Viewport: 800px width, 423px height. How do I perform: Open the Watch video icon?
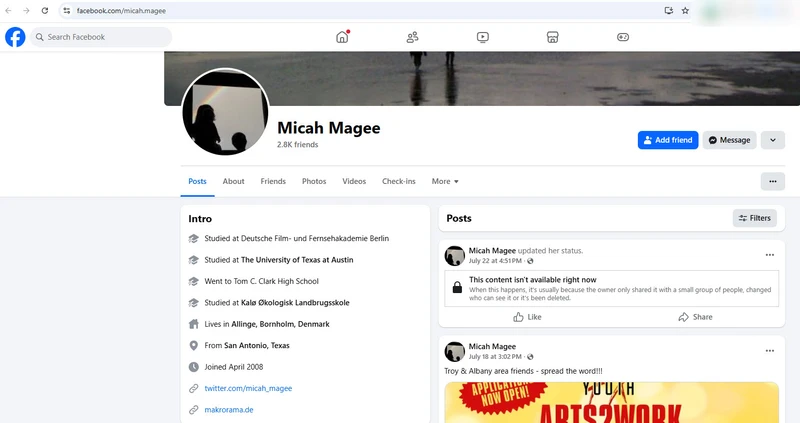click(x=483, y=37)
